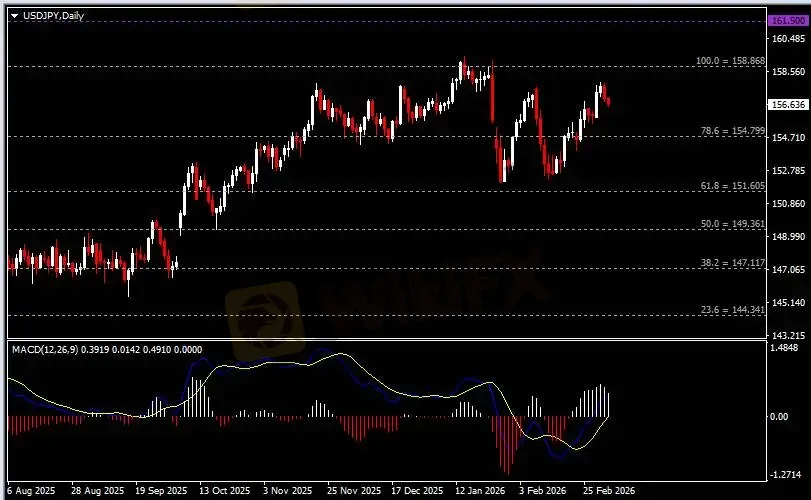Viewport: 811px width, 500px height.
Task: Select the 13 Oct 2025 date marker
Action: click(224, 492)
